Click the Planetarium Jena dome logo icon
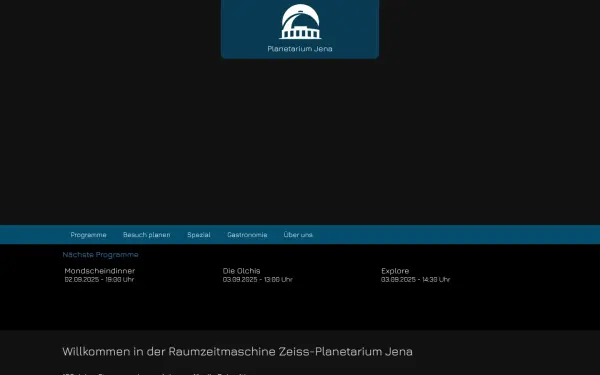 click(x=300, y=21)
